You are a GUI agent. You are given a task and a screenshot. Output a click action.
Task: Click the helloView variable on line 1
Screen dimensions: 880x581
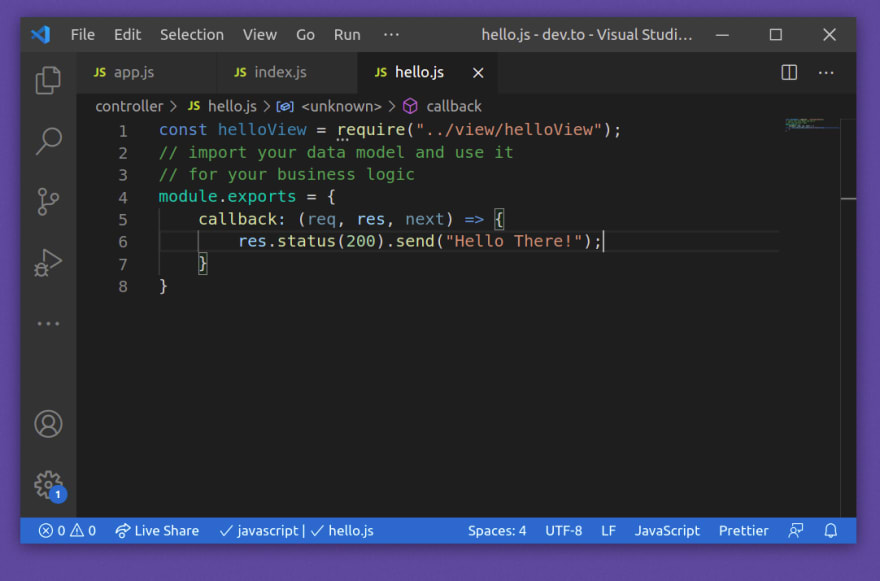(x=262, y=130)
